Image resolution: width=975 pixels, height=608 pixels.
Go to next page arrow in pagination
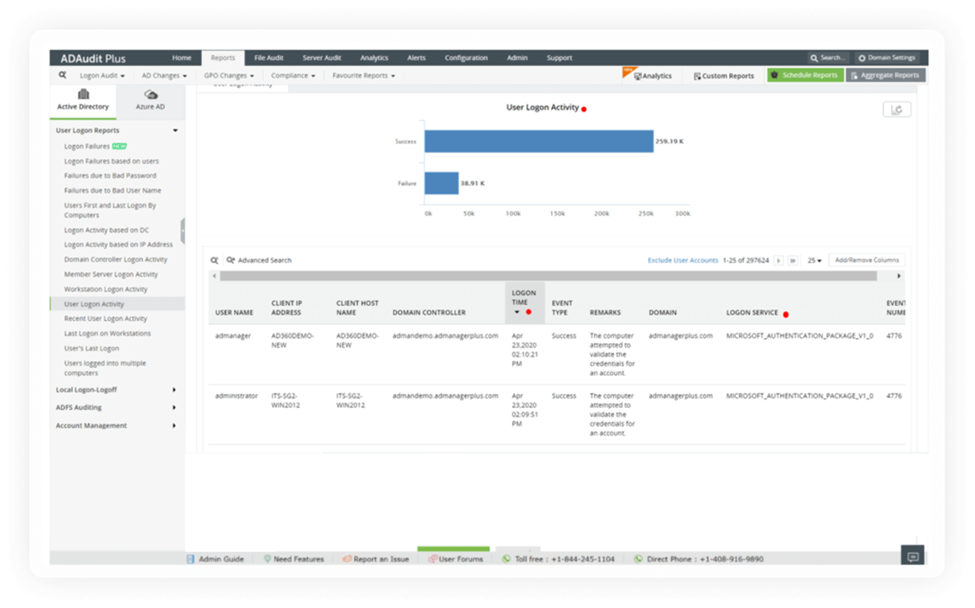779,260
